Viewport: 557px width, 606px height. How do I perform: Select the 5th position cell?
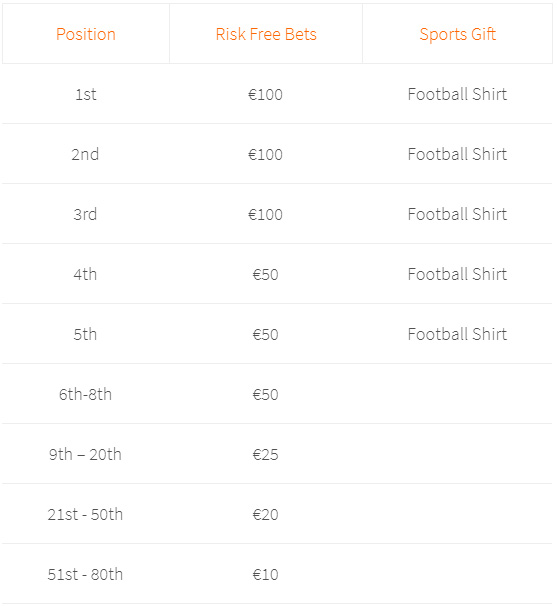85,334
